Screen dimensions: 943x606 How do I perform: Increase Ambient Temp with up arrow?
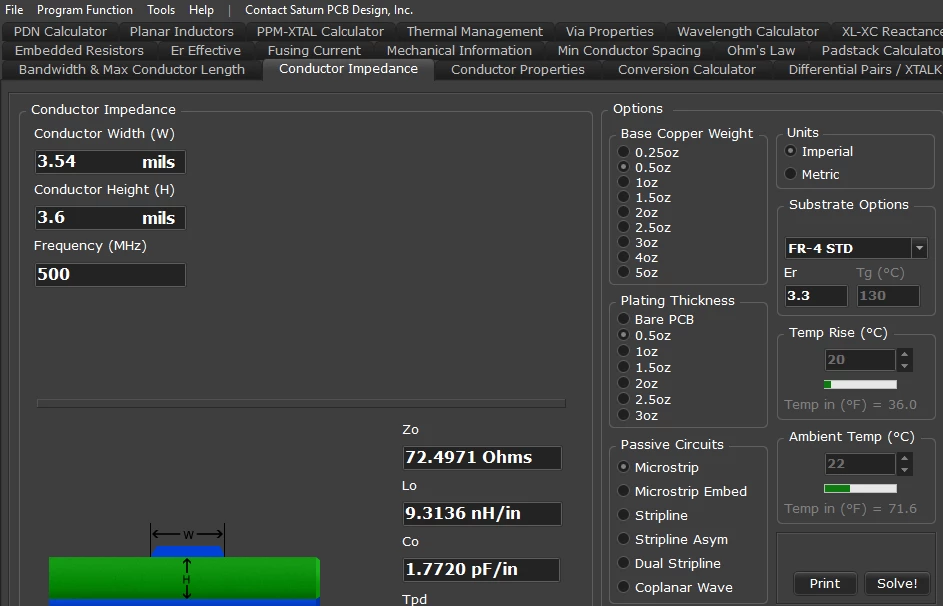pyautogui.click(x=905, y=458)
